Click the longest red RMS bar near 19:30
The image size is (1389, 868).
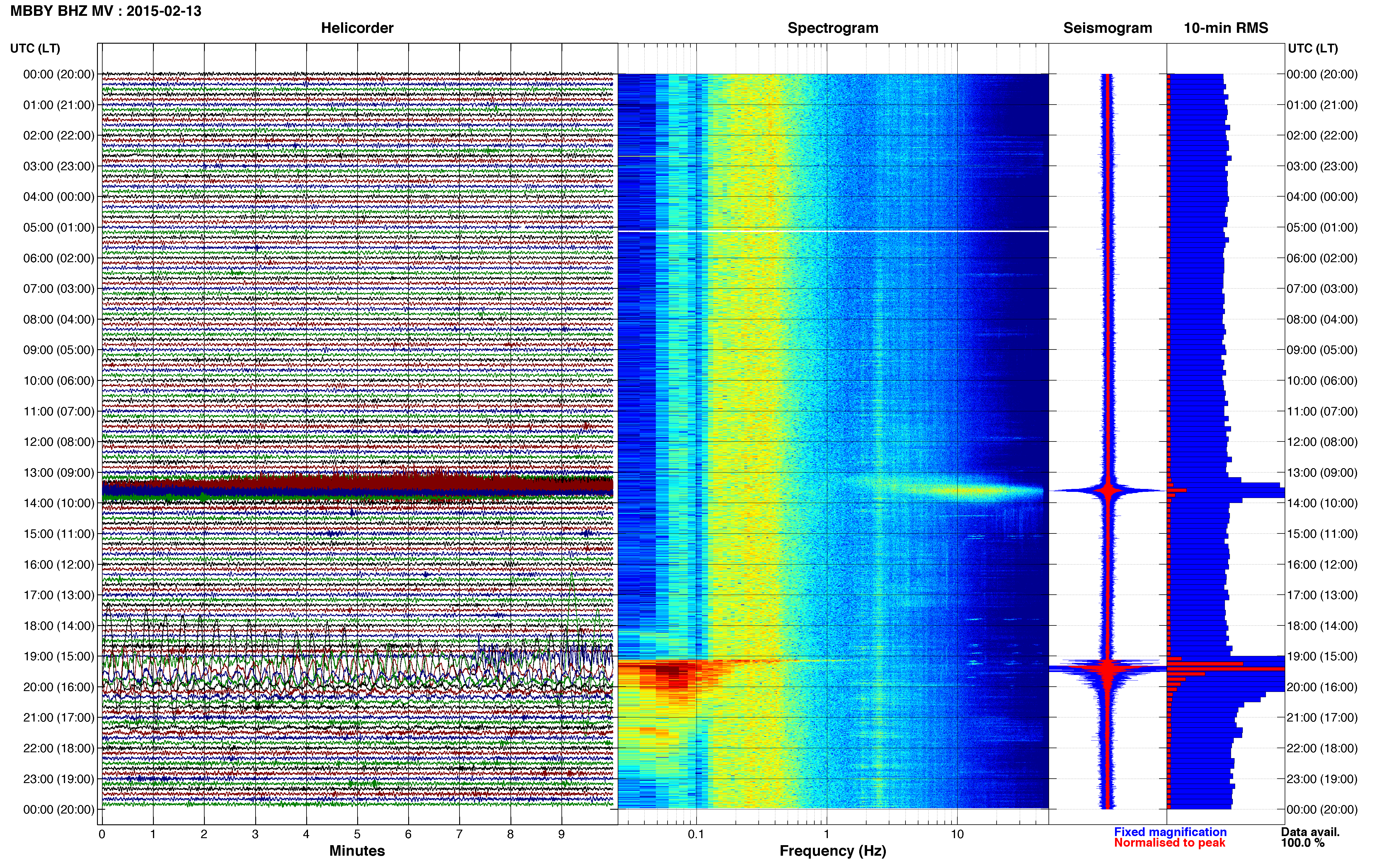tap(1225, 669)
